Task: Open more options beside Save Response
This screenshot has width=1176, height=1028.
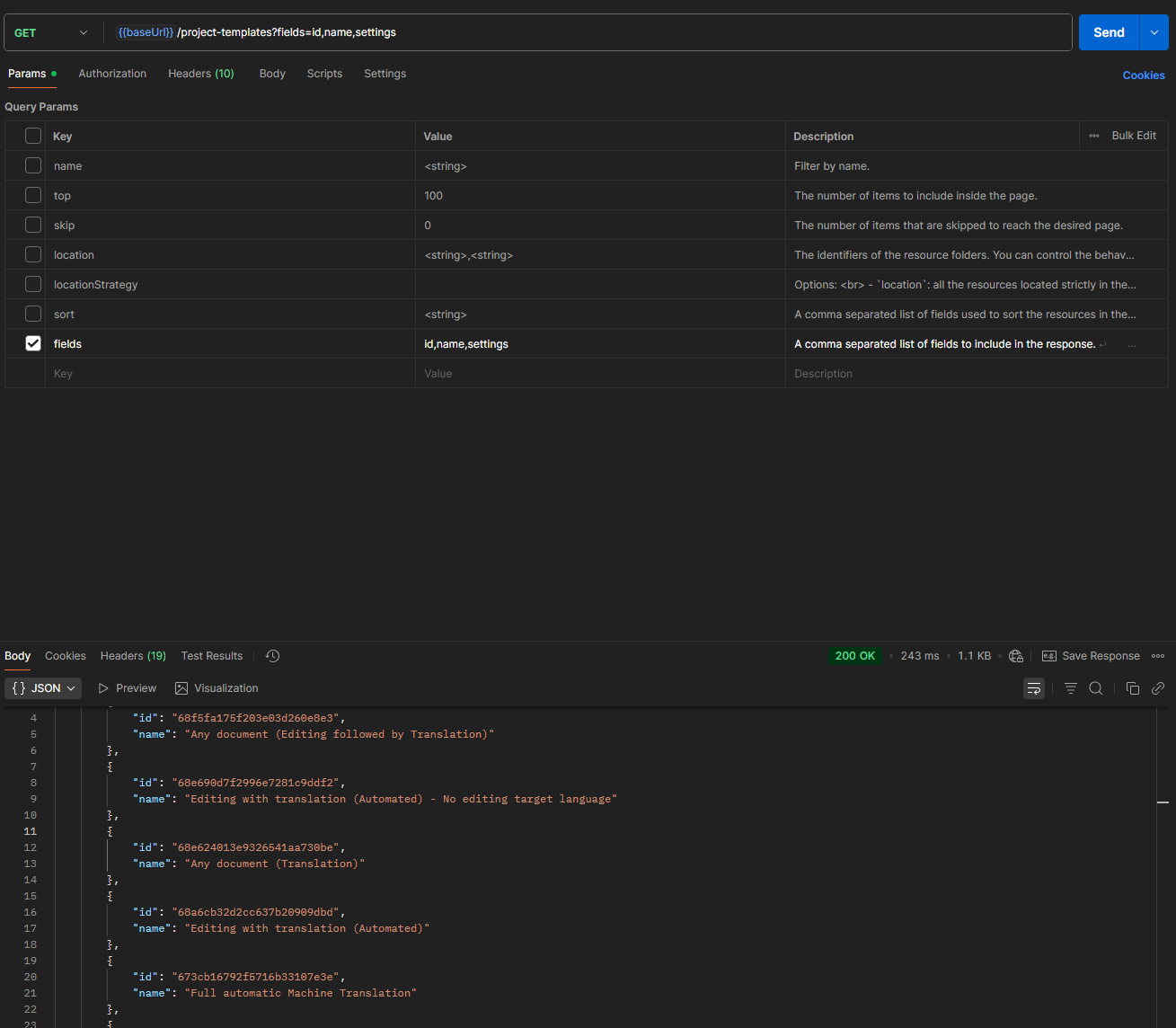Action: click(1158, 656)
